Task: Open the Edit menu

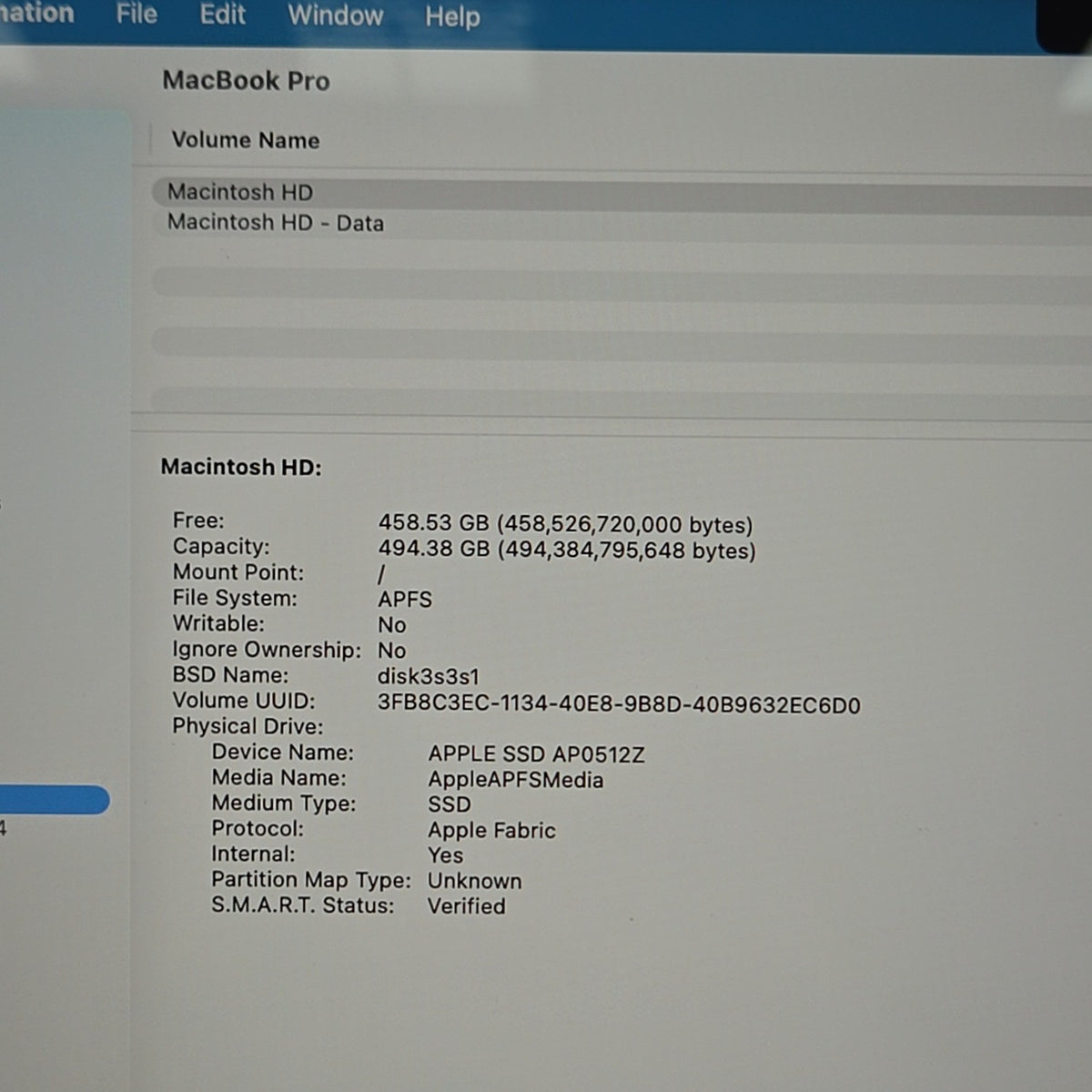Action: pyautogui.click(x=223, y=15)
